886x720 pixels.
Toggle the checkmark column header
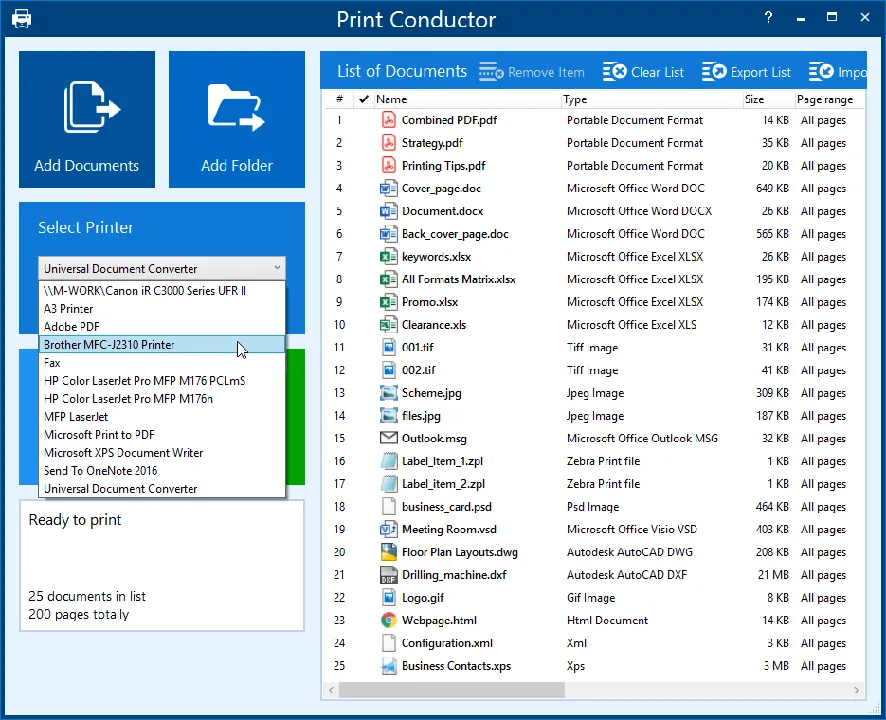click(x=364, y=99)
